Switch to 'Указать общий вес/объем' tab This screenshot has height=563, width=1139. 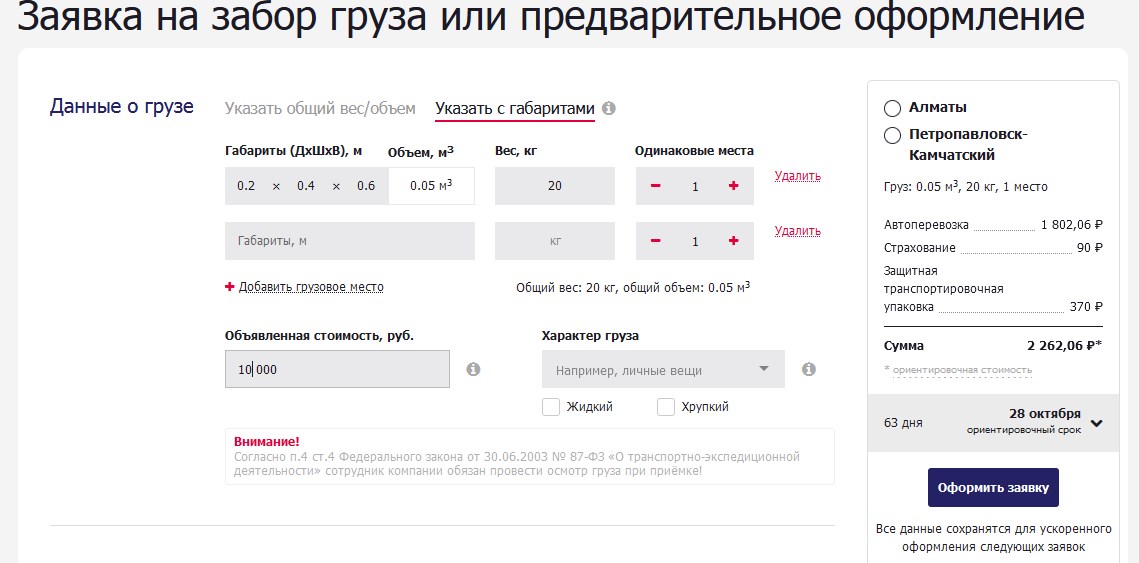(x=319, y=108)
